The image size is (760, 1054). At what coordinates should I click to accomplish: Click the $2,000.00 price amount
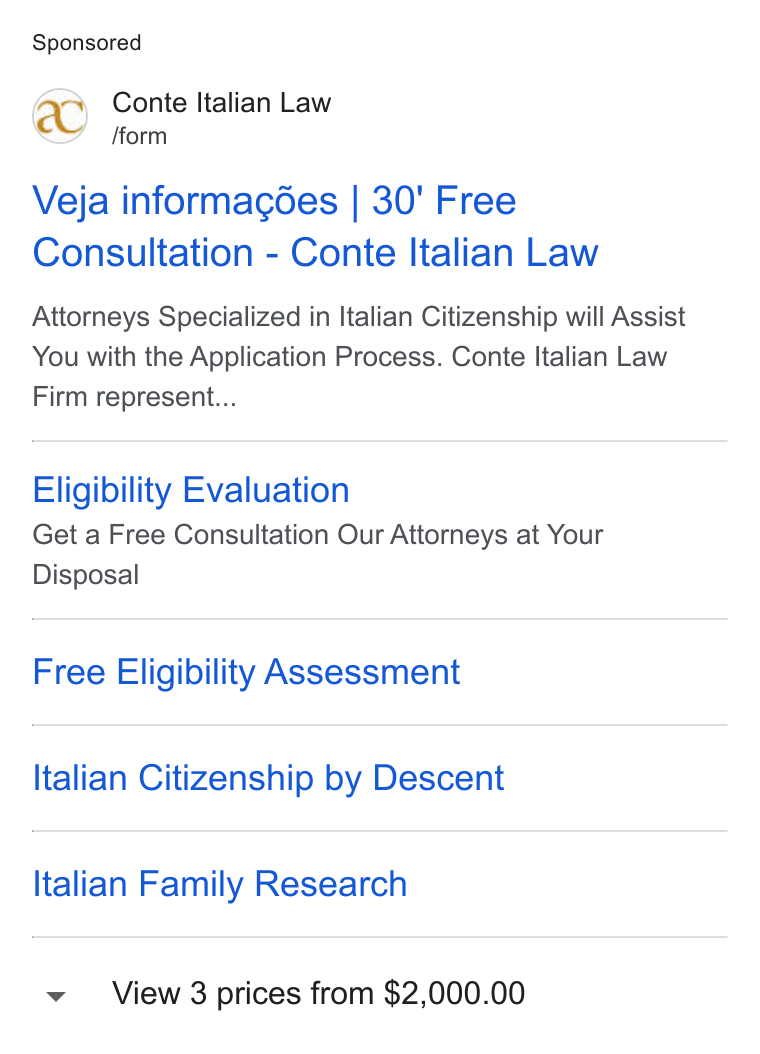point(454,993)
